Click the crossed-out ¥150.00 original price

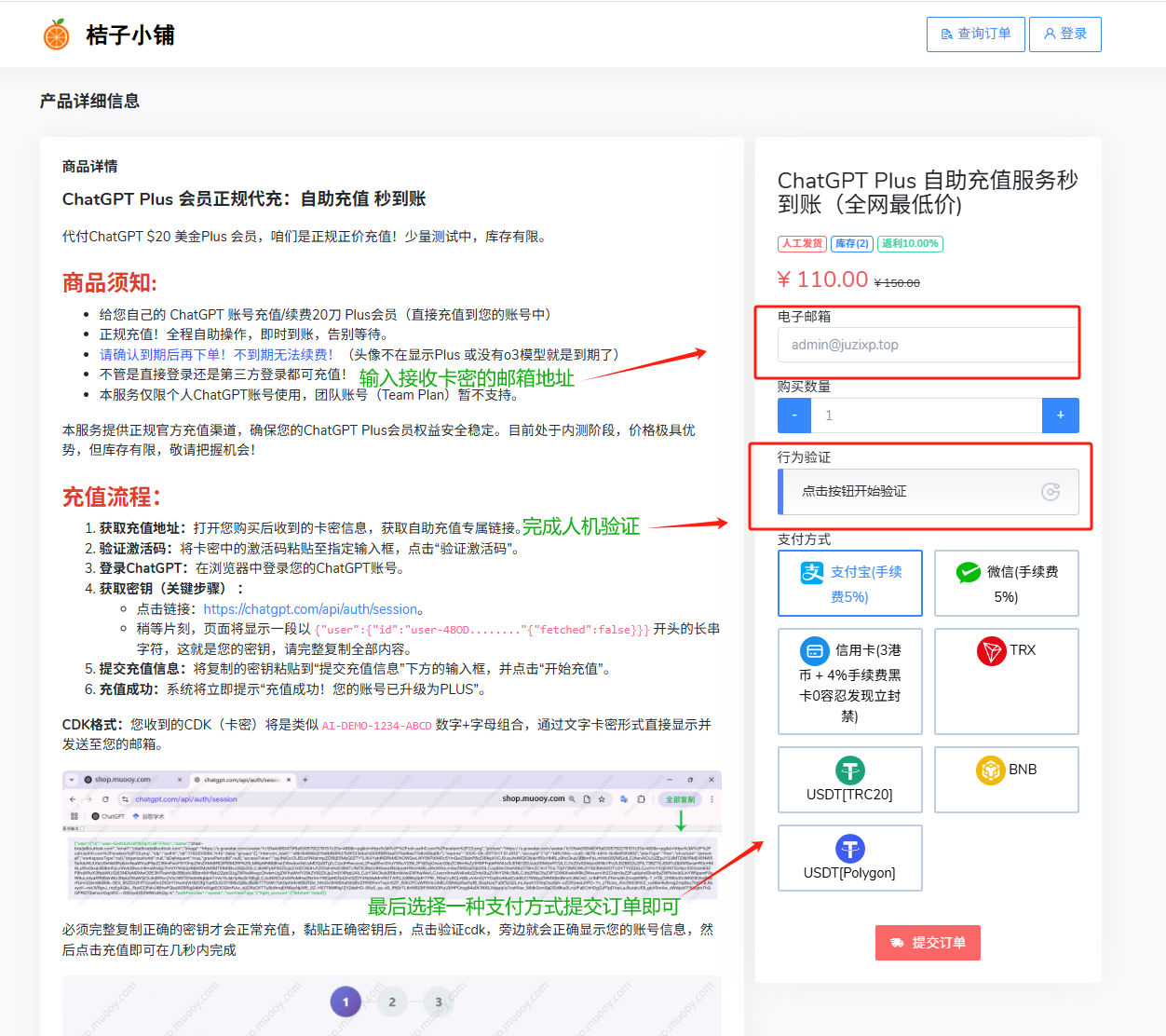897,283
